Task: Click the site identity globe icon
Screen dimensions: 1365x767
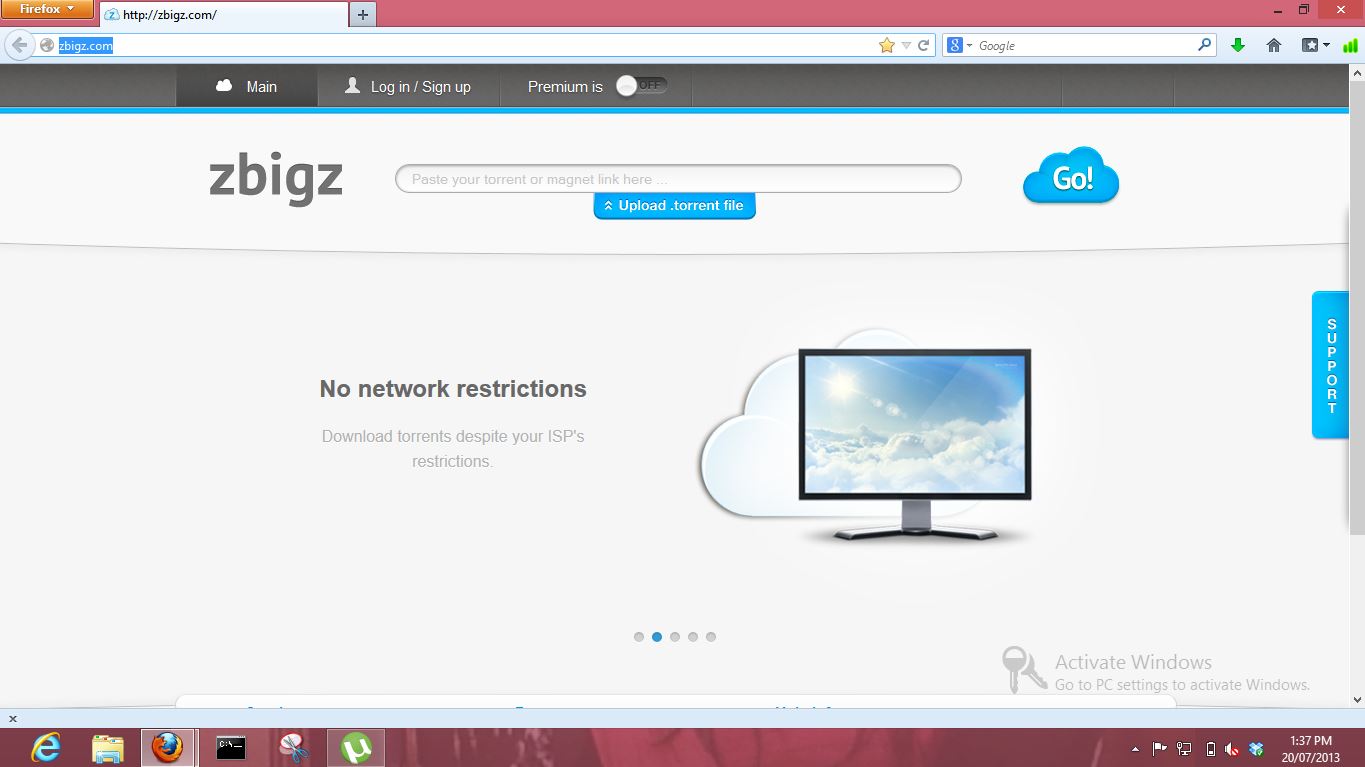Action: point(46,45)
